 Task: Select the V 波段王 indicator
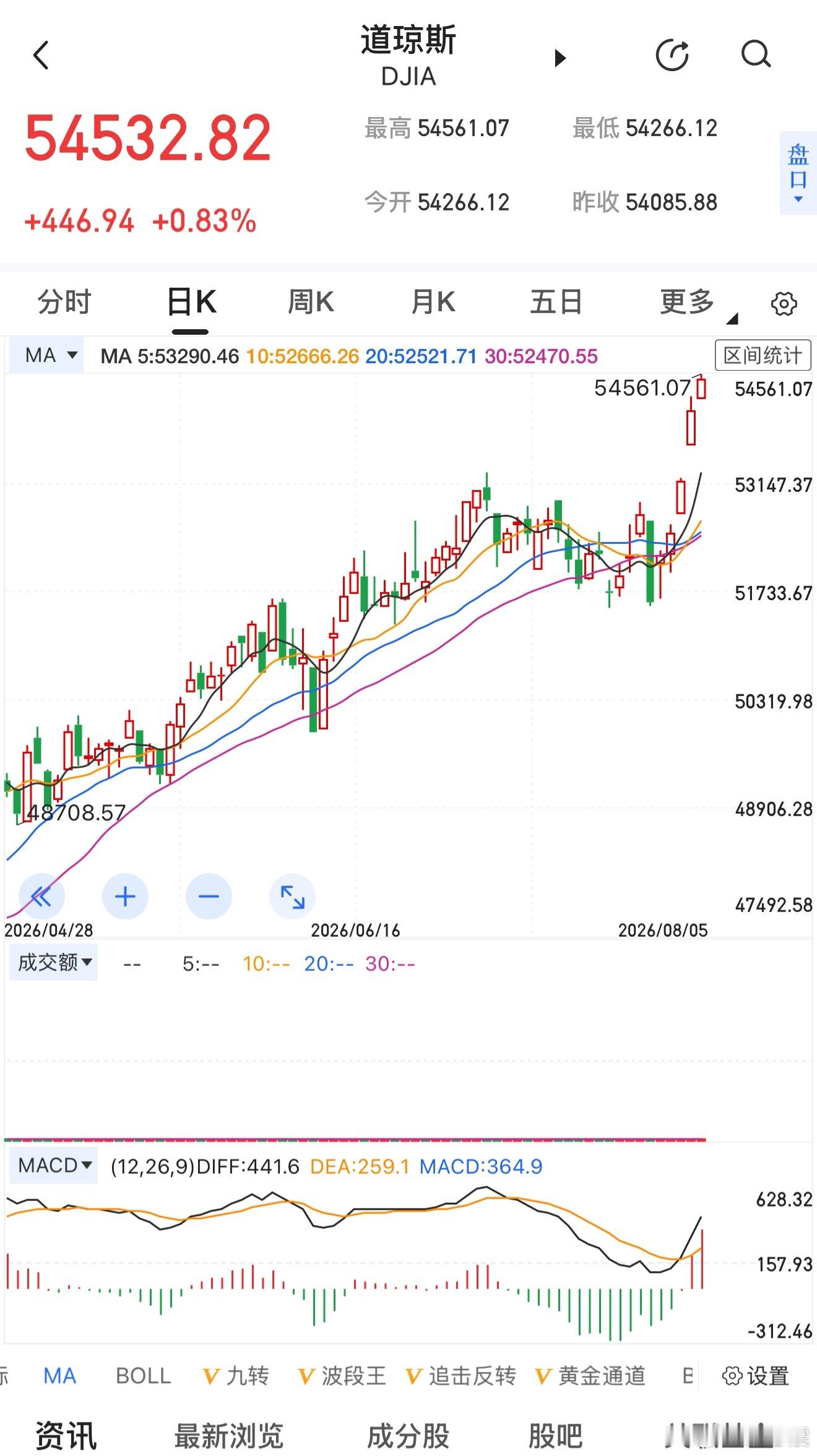point(342,1376)
